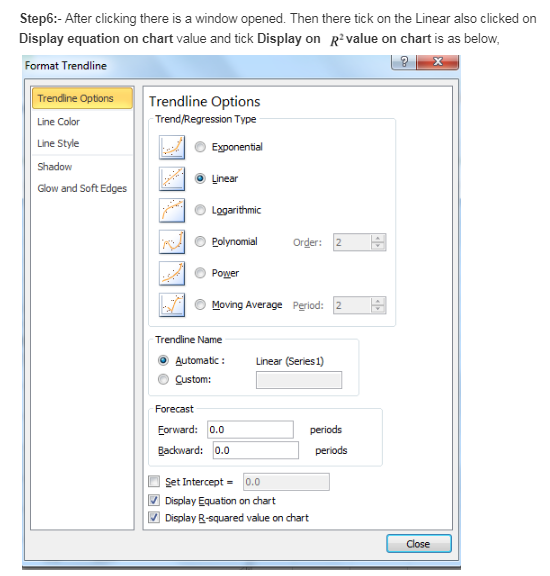
Task: Click the Set Intercept value field
Action: pos(286,482)
